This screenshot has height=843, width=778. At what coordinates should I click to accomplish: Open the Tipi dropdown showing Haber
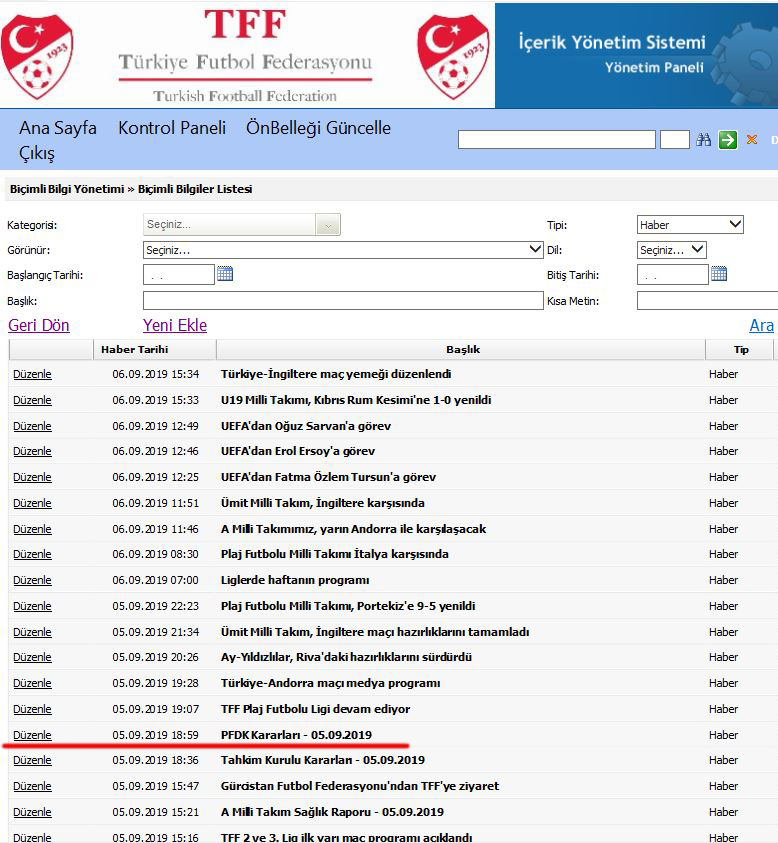(690, 225)
